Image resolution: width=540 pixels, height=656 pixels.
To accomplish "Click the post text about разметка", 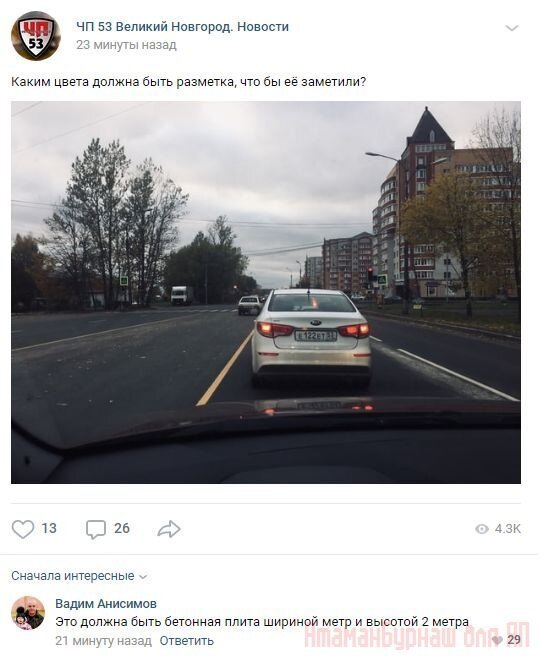I will [189, 82].
